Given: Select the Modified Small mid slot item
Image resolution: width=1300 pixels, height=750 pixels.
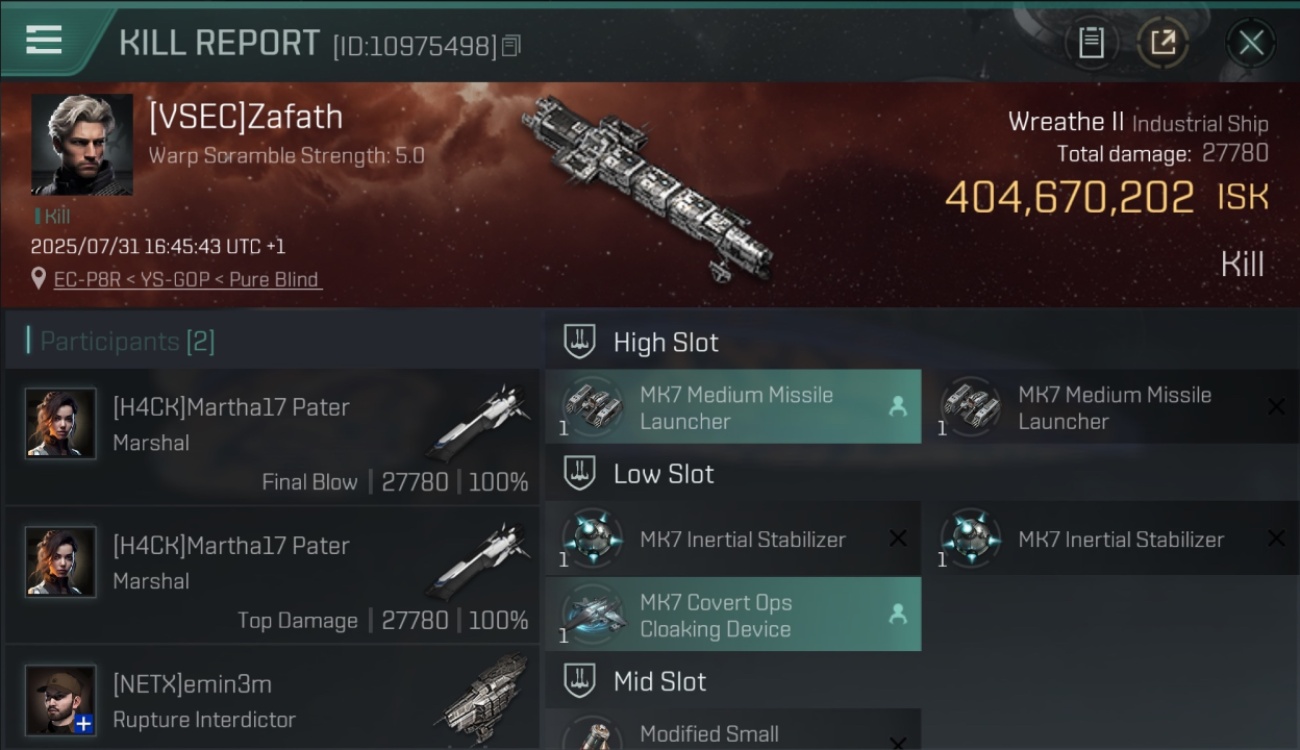Looking at the screenshot, I should 733,730.
